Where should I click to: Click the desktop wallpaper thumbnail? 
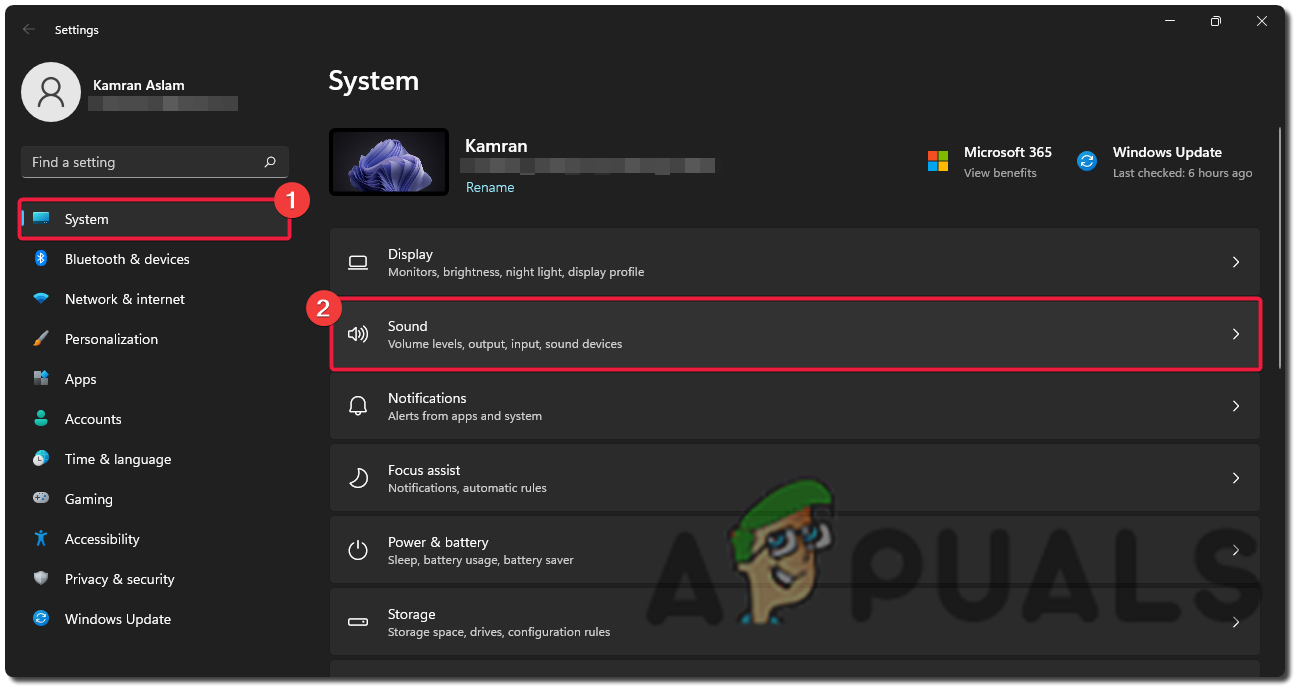click(389, 161)
